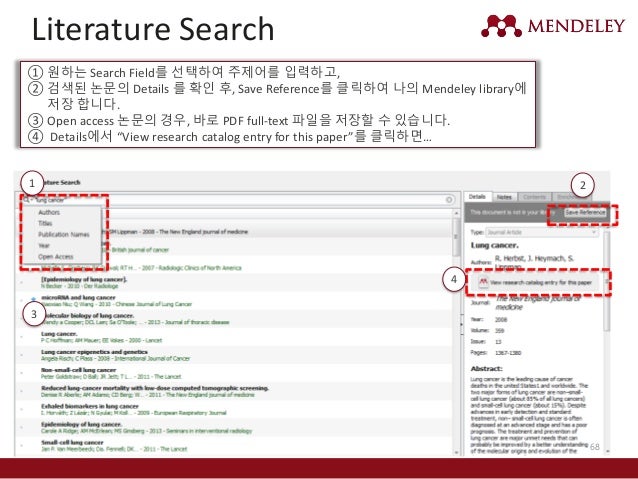
Task: Select the Molecular biology of lung cancer result
Action: tap(236, 319)
